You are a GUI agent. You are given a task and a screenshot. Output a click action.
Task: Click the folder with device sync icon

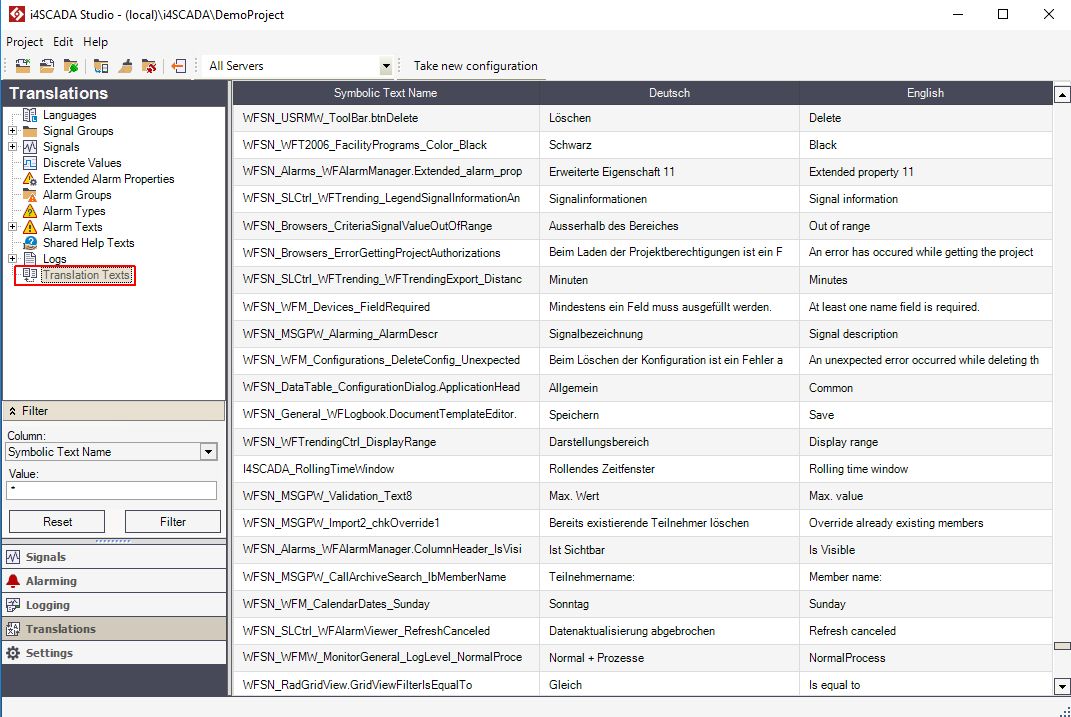tap(101, 66)
